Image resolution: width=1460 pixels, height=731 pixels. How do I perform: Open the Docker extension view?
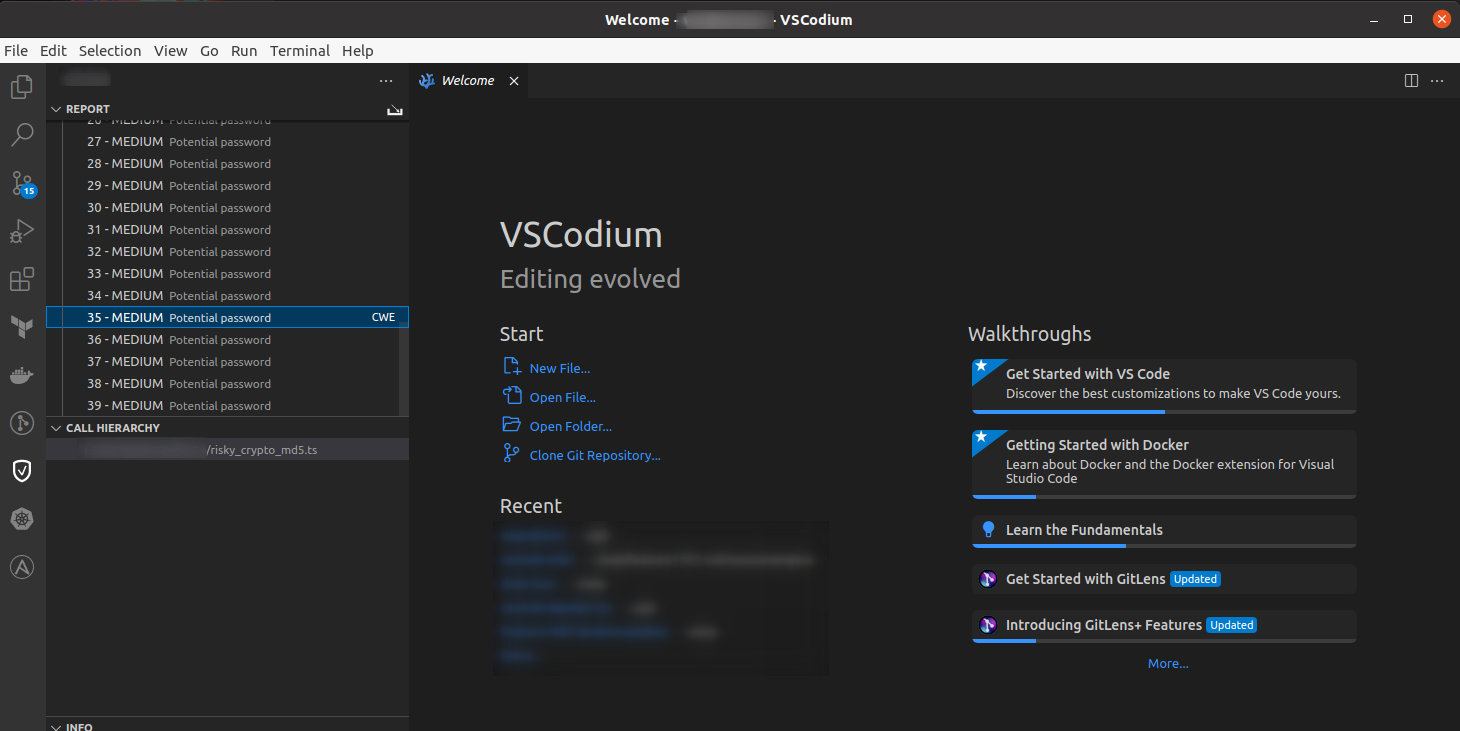[x=22, y=375]
